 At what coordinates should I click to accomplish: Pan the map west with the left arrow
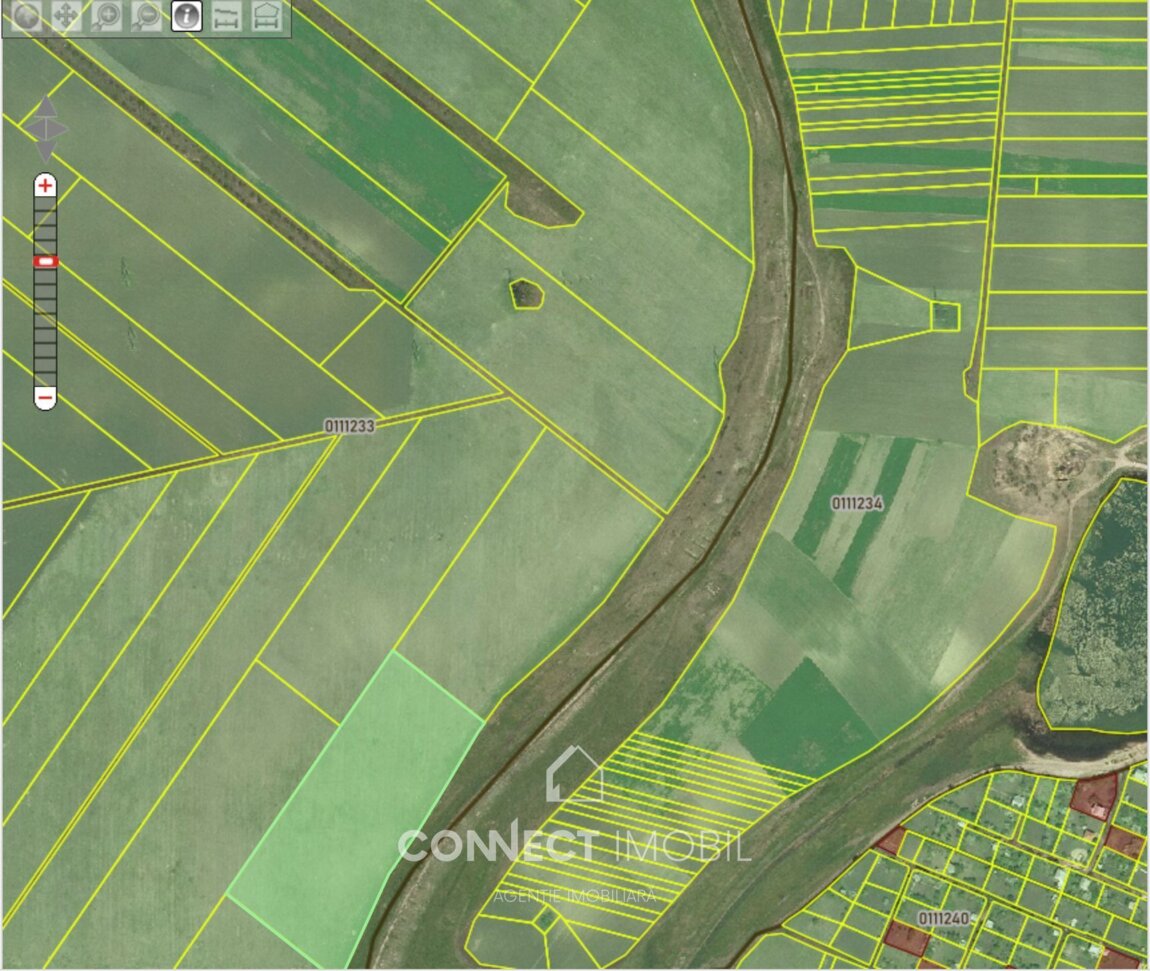pyautogui.click(x=32, y=129)
